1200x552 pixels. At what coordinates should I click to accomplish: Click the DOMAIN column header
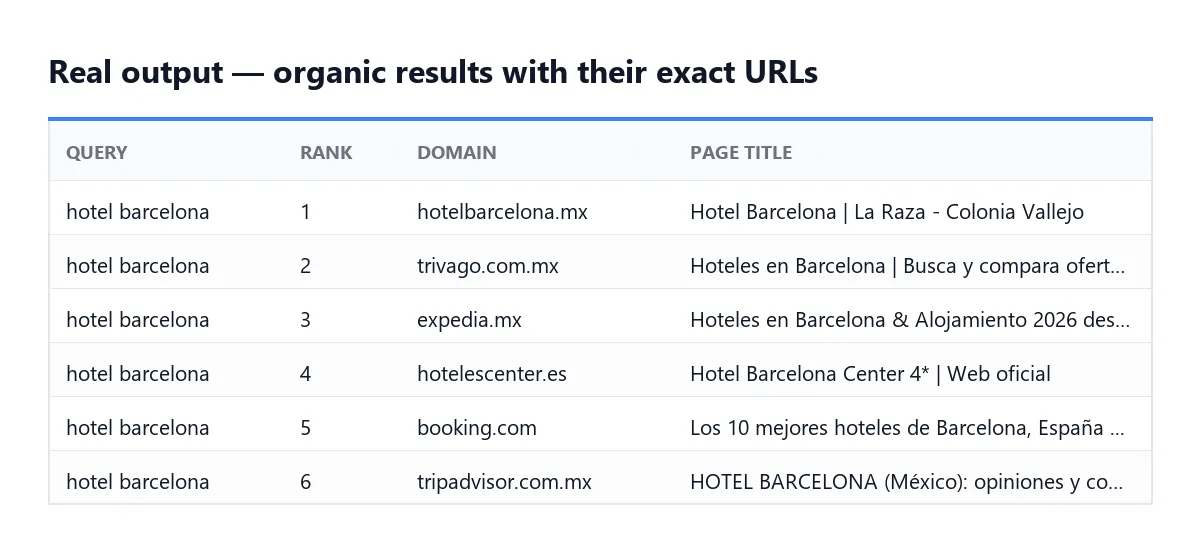click(x=457, y=153)
